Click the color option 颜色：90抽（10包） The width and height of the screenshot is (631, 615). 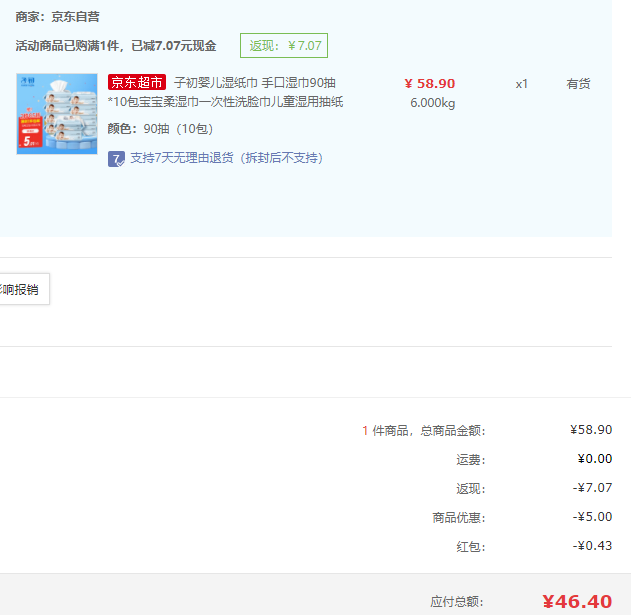pyautogui.click(x=160, y=129)
